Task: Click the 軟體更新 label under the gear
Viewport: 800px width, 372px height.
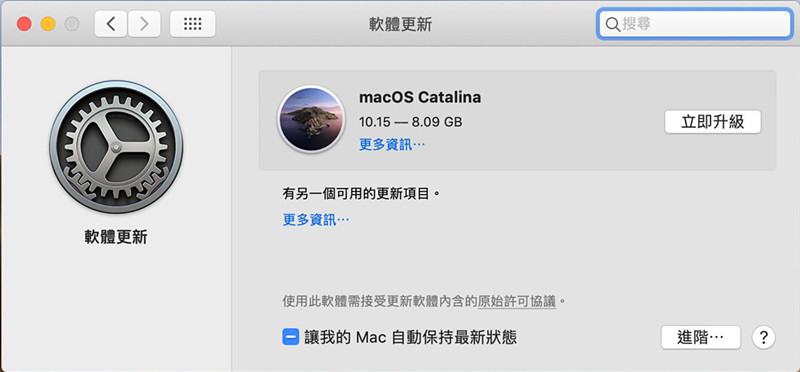Action: point(116,237)
